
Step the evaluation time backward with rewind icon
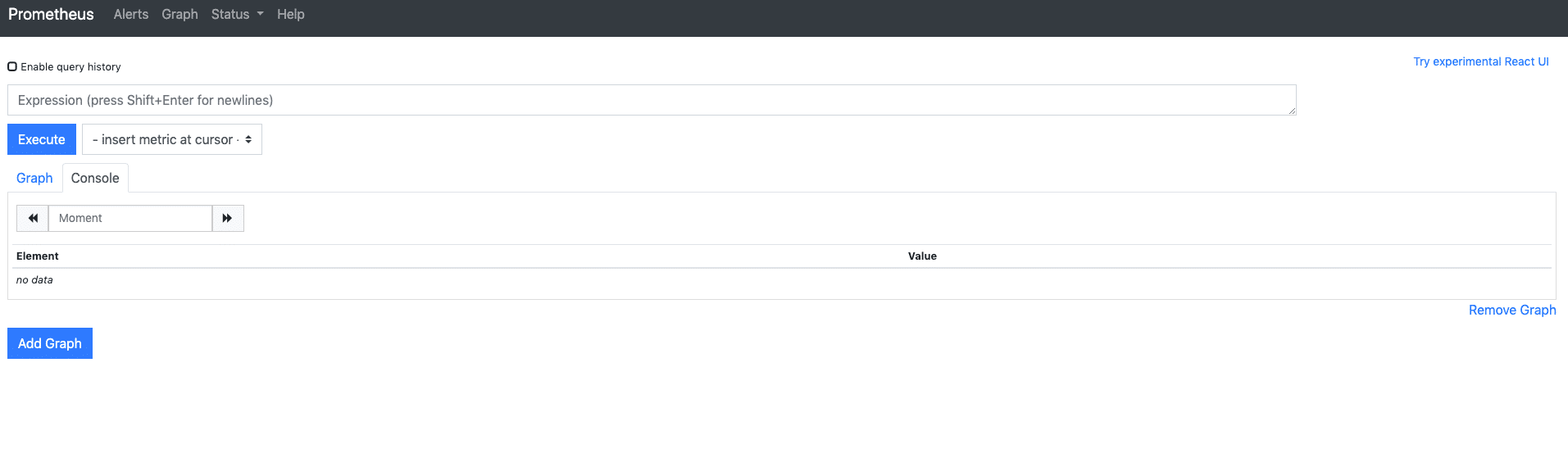pos(33,218)
